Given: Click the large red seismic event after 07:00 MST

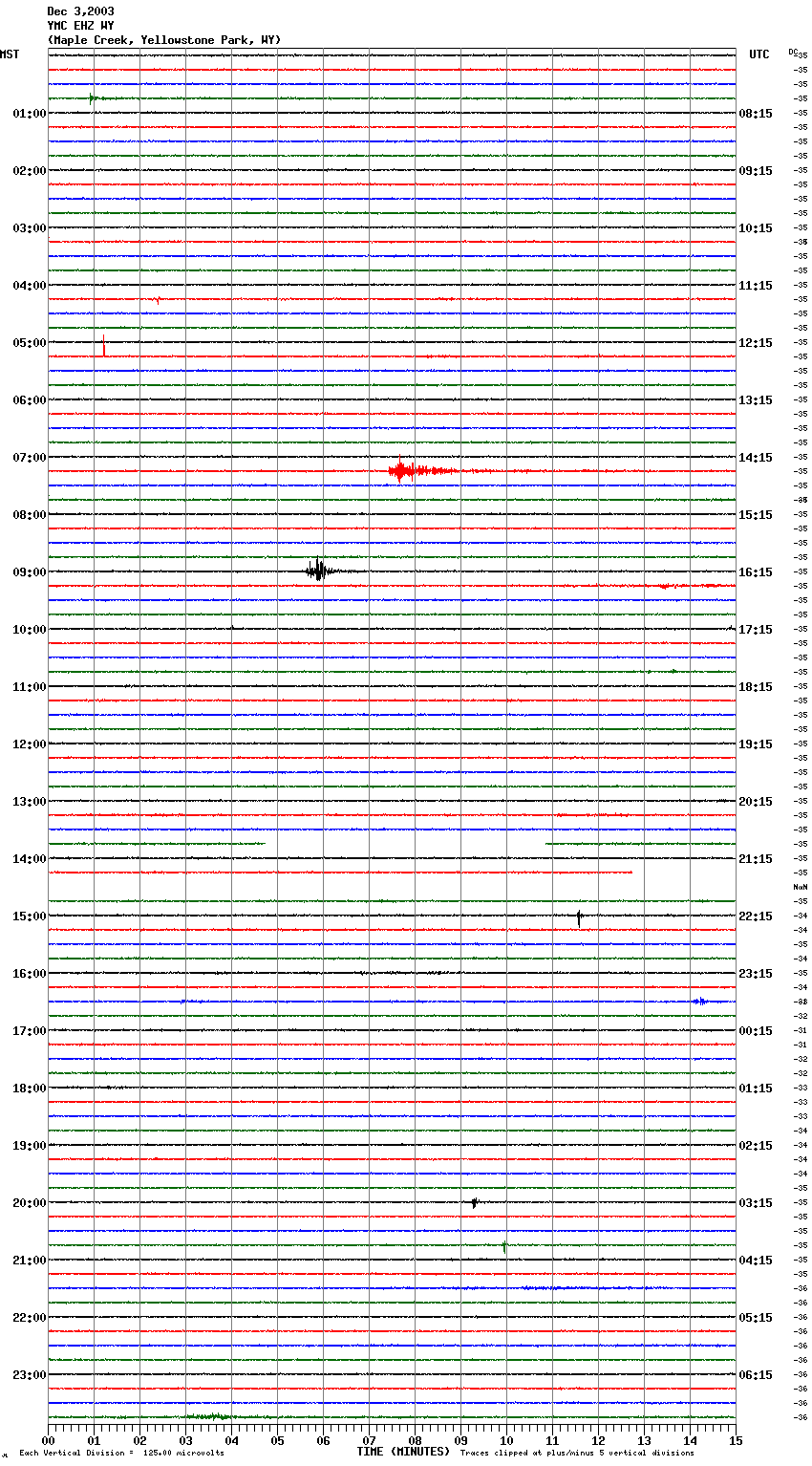Looking at the screenshot, I should click(x=420, y=470).
